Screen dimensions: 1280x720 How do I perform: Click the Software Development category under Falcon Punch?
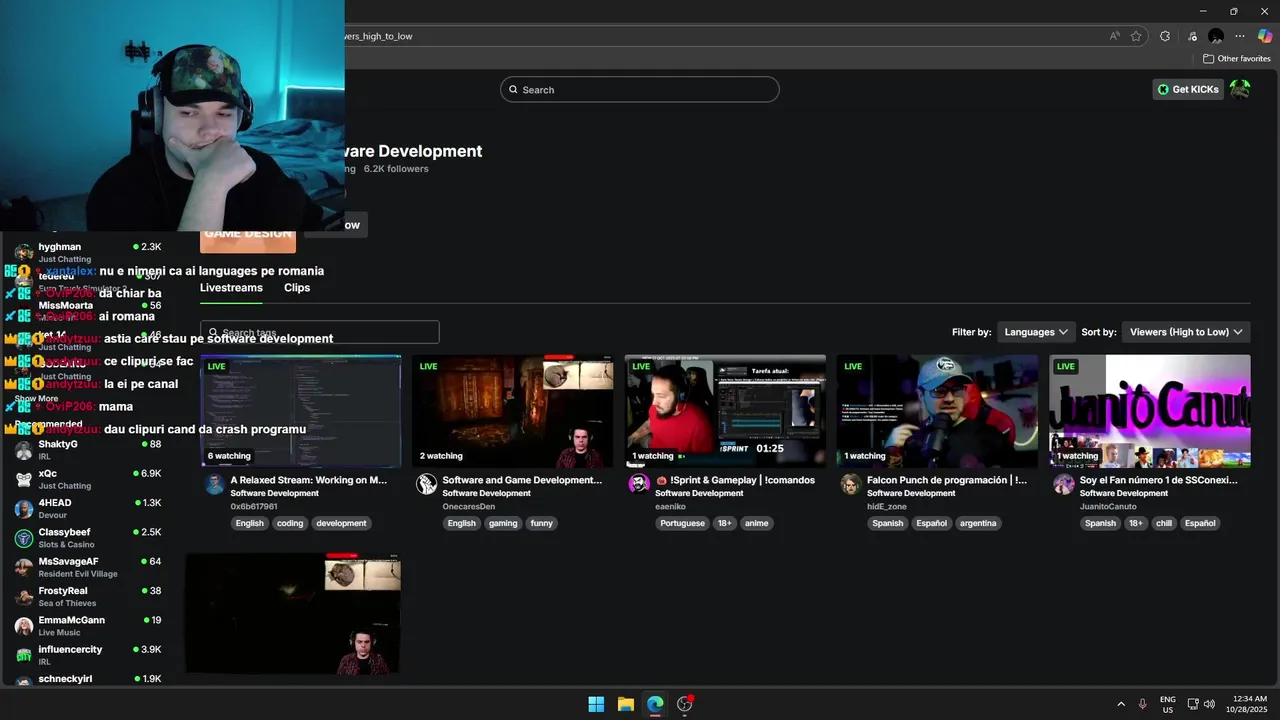click(x=911, y=493)
